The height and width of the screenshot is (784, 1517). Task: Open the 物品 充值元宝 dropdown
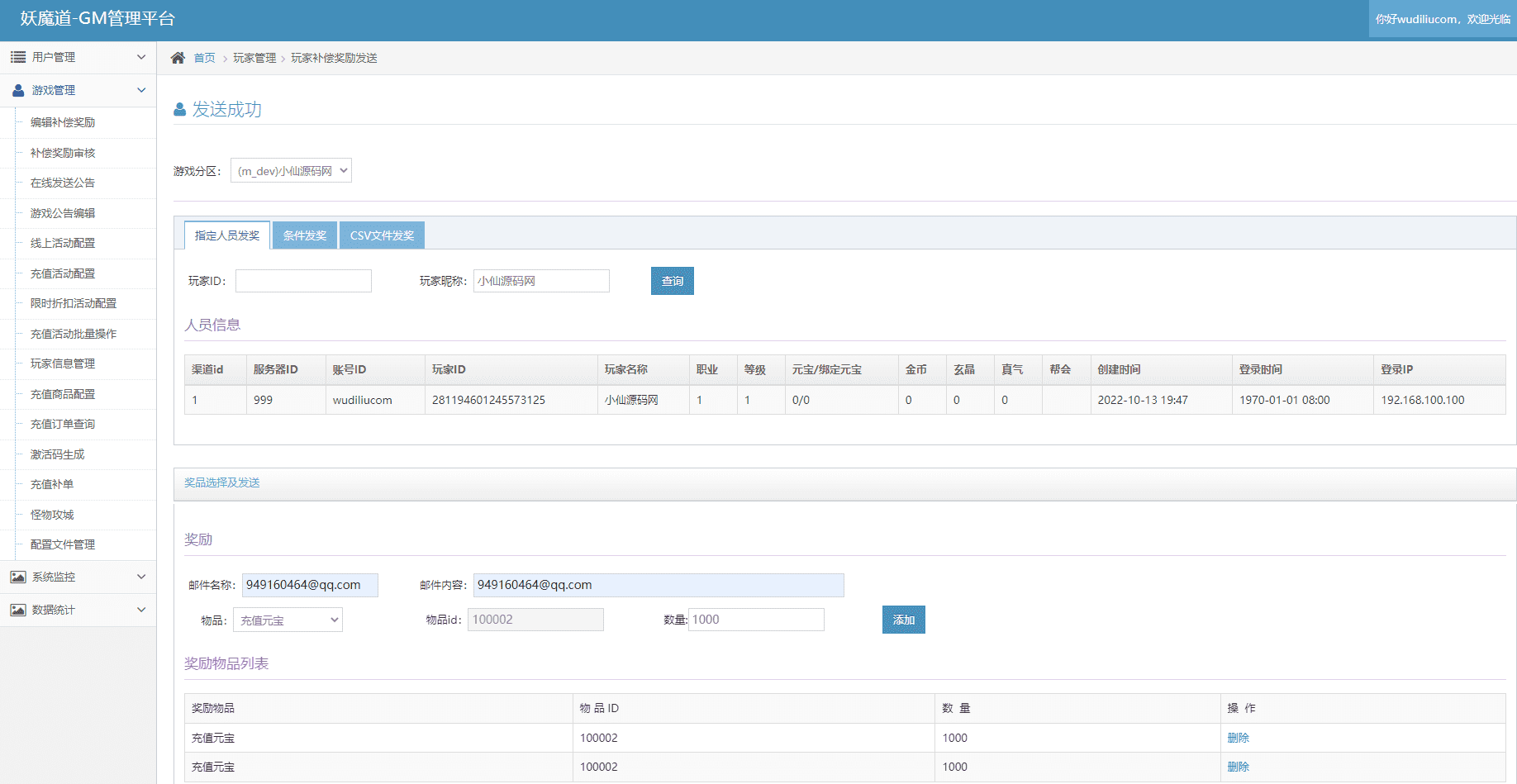(288, 620)
